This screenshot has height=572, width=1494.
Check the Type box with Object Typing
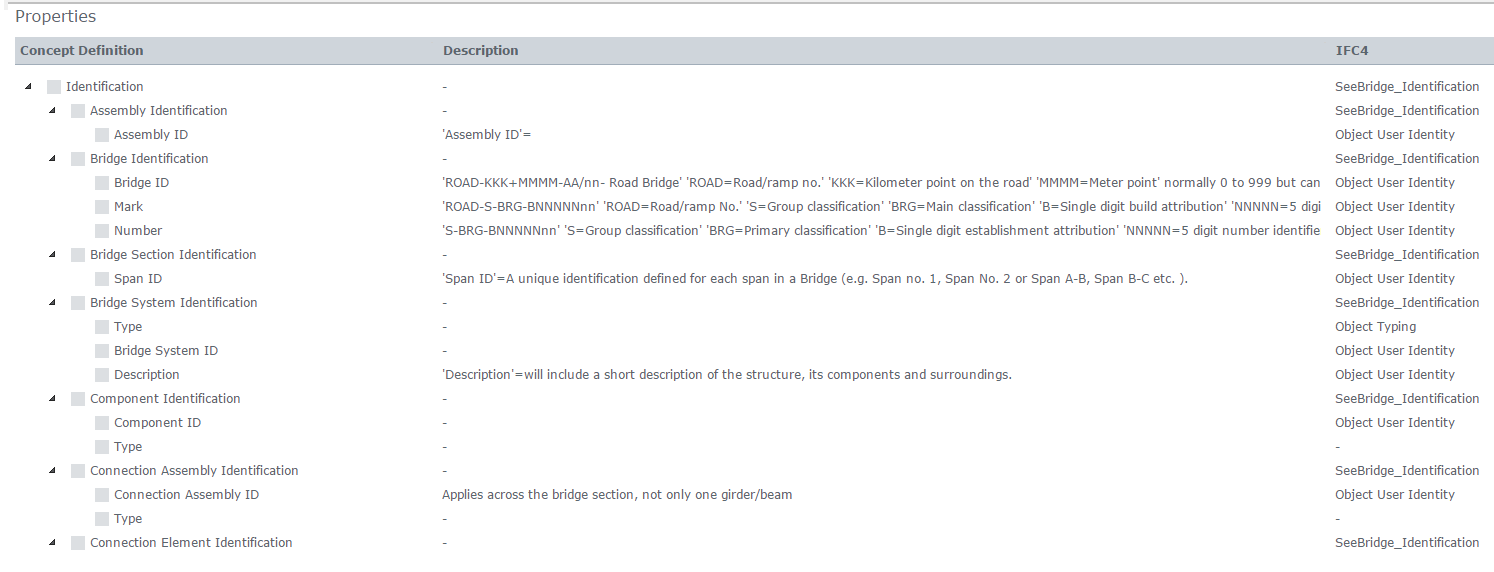(102, 327)
